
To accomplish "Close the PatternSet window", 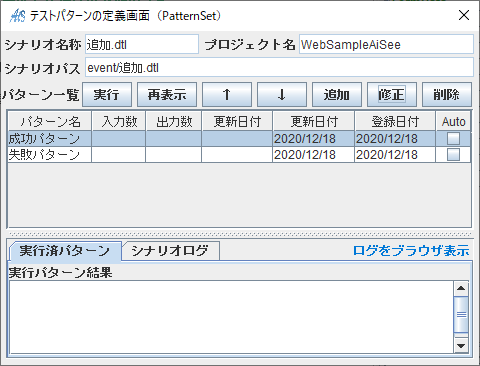I will pyautogui.click(x=464, y=15).
